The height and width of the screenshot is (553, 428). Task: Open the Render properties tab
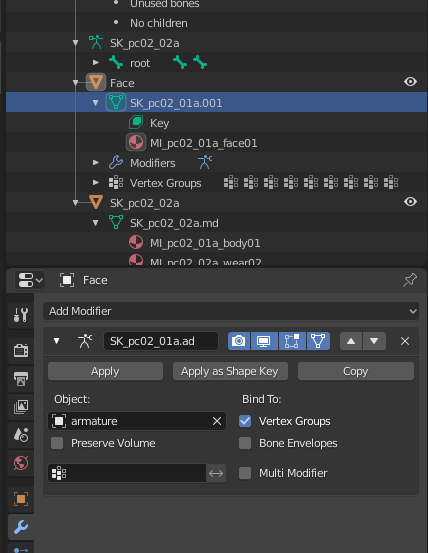[x=21, y=351]
